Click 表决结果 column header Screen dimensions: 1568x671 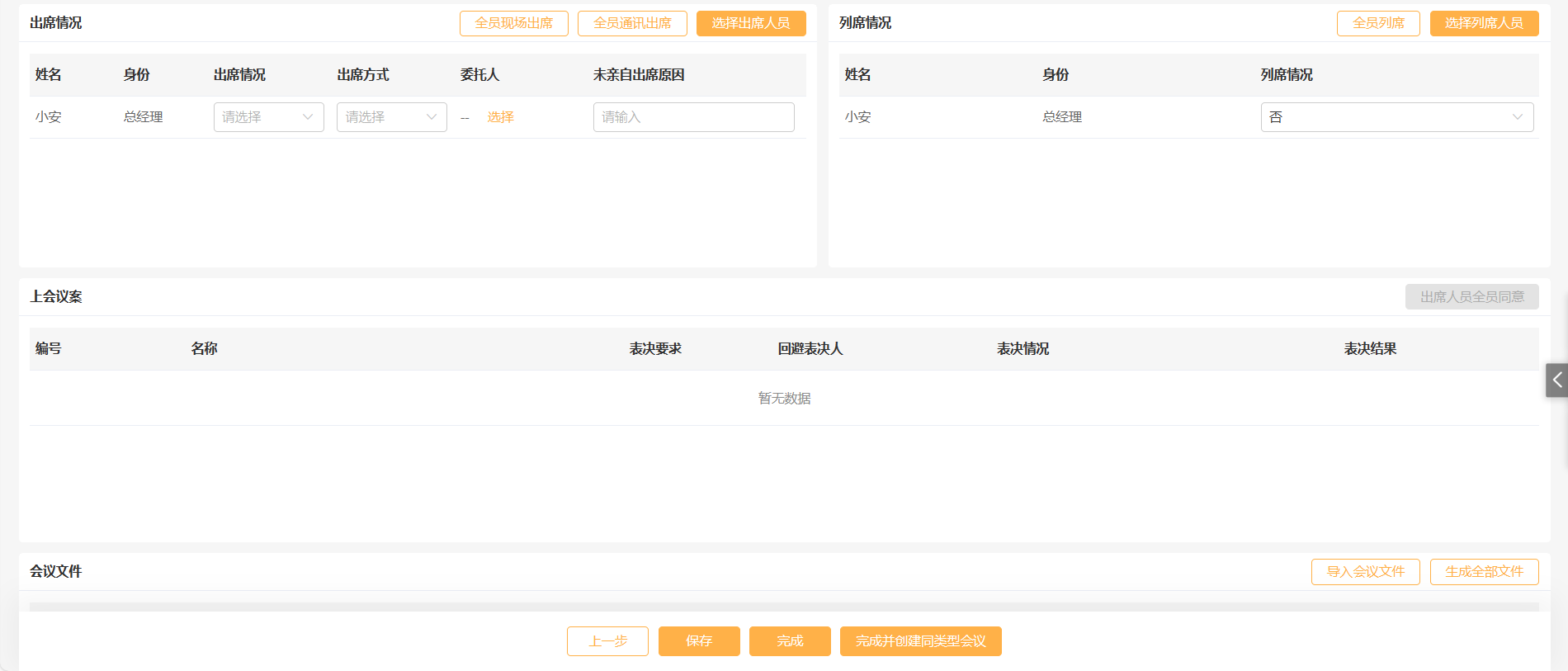pyautogui.click(x=1370, y=349)
